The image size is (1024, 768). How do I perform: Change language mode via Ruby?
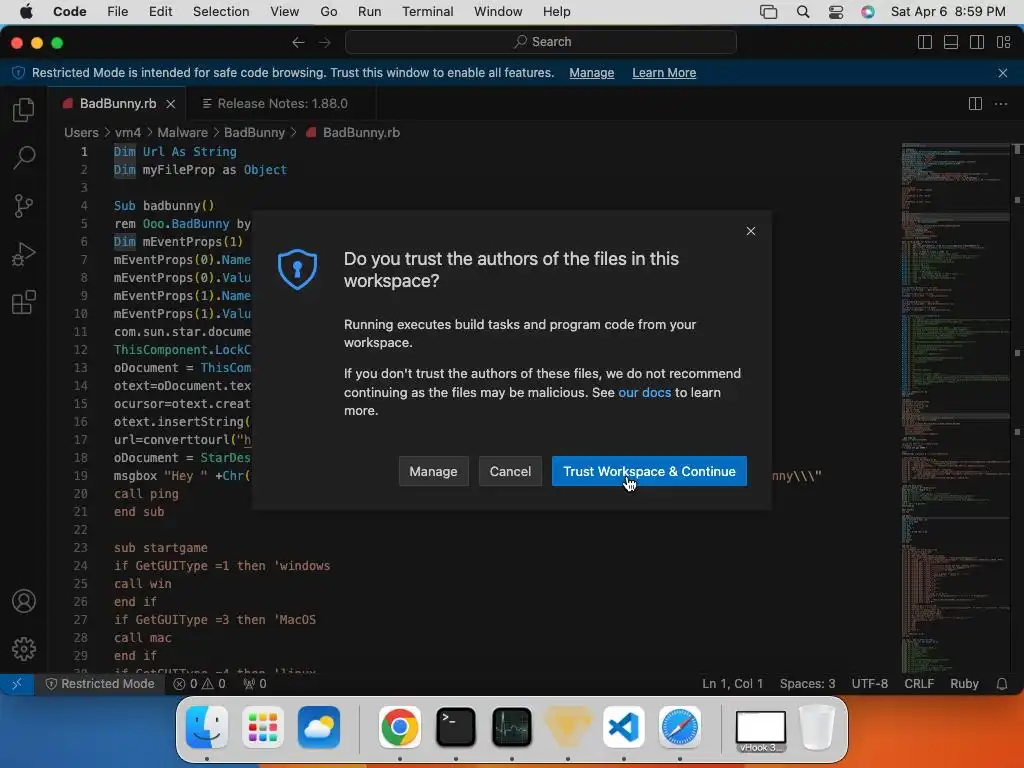pyautogui.click(x=964, y=684)
